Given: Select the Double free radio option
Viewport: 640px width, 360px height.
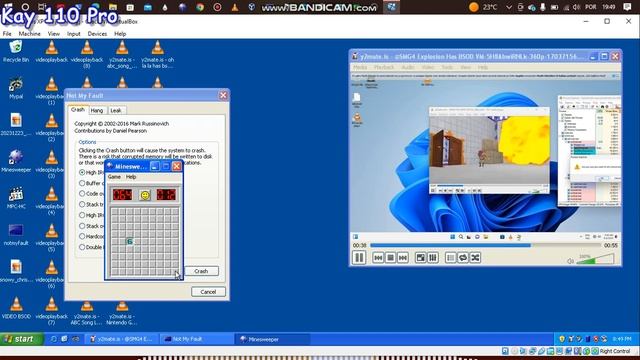Looking at the screenshot, I should coord(82,247).
